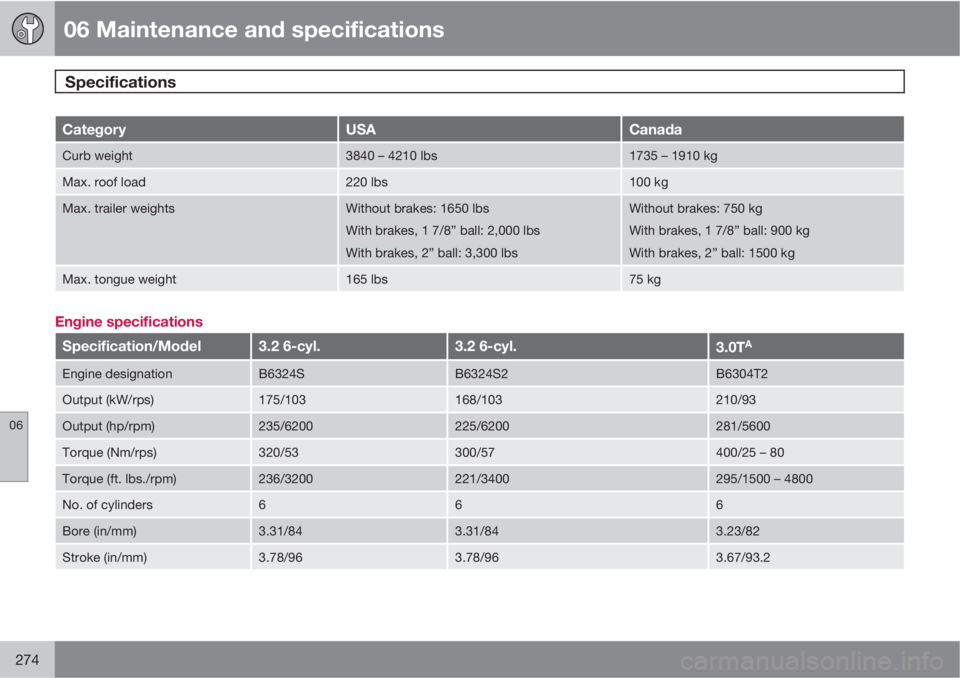Click the wrench maintenance icon in header
Image resolution: width=960 pixels, height=678 pixels.
click(x=28, y=29)
